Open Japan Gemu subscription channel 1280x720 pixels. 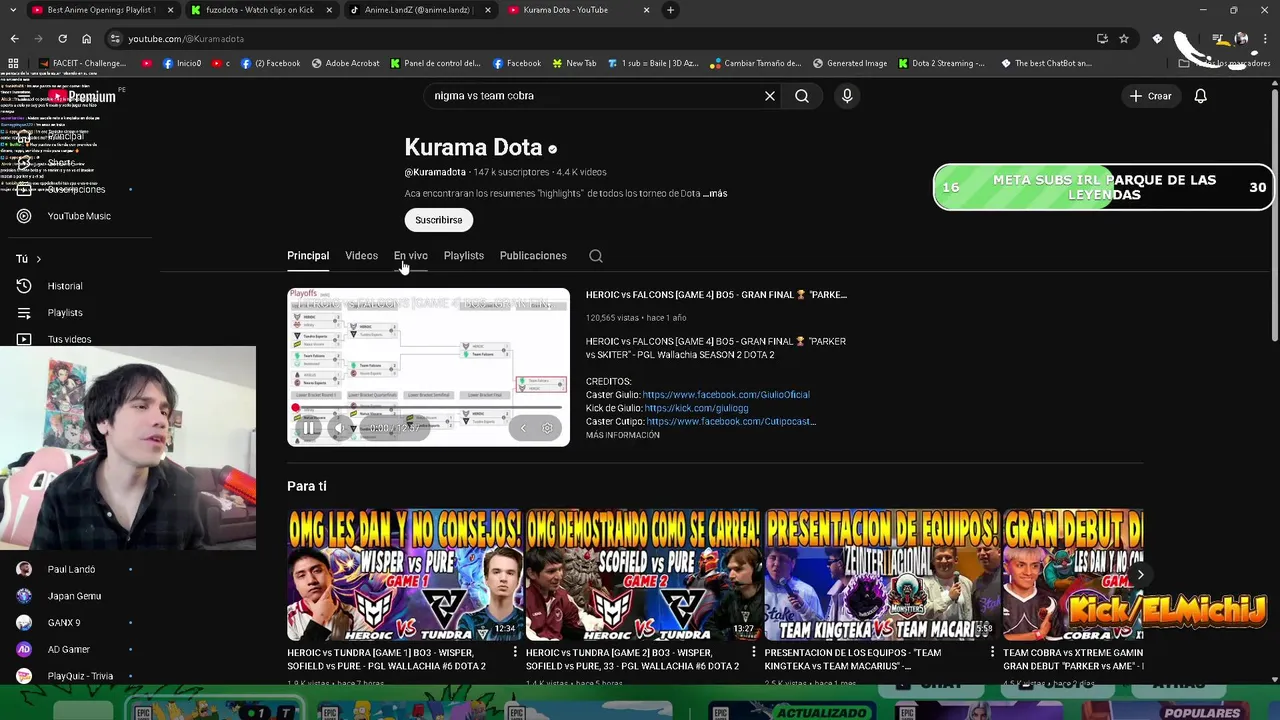point(76,596)
